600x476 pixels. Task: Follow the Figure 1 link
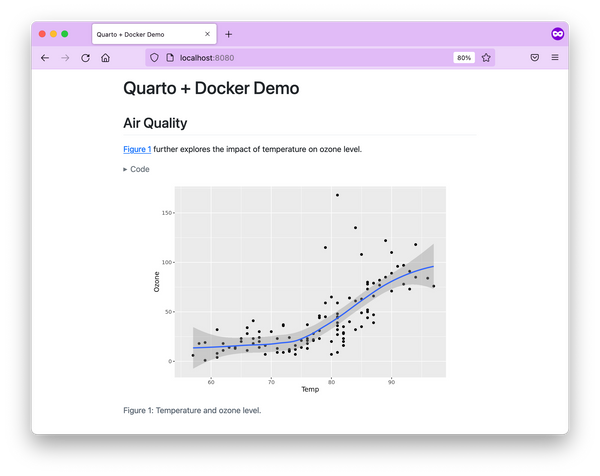137,149
